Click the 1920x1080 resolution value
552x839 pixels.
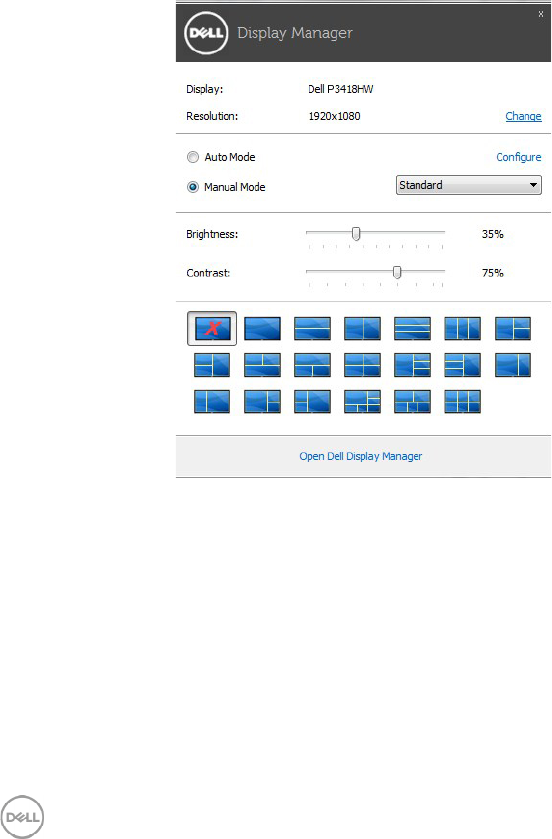click(x=334, y=116)
